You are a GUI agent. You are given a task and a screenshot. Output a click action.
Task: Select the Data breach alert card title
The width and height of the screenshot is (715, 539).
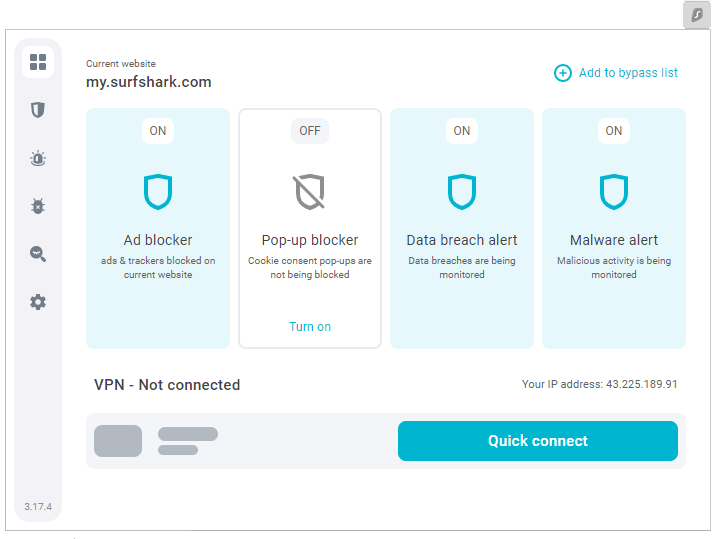(x=462, y=240)
